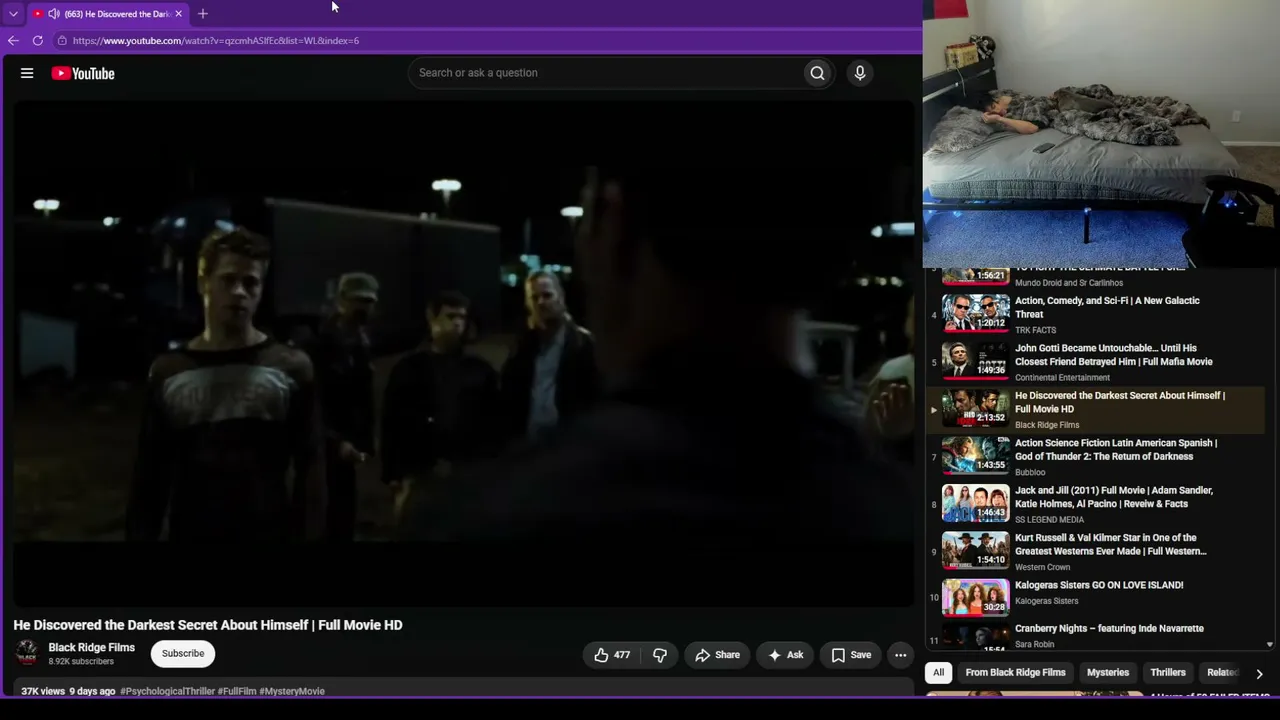Image resolution: width=1280 pixels, height=720 pixels.
Task: Start voice search with microphone icon
Action: (859, 73)
